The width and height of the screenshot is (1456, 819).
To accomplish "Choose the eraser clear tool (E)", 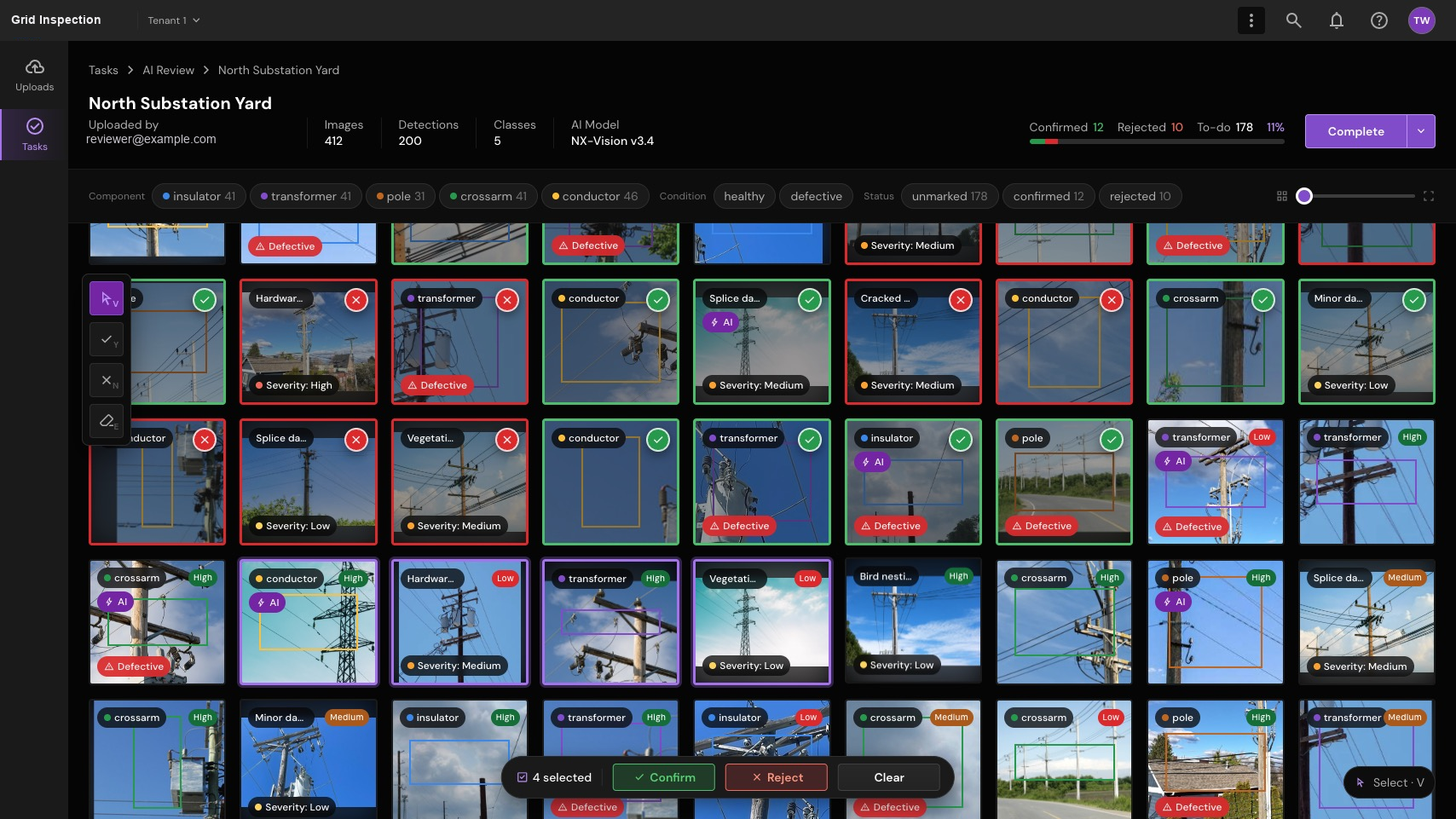I will click(x=107, y=421).
